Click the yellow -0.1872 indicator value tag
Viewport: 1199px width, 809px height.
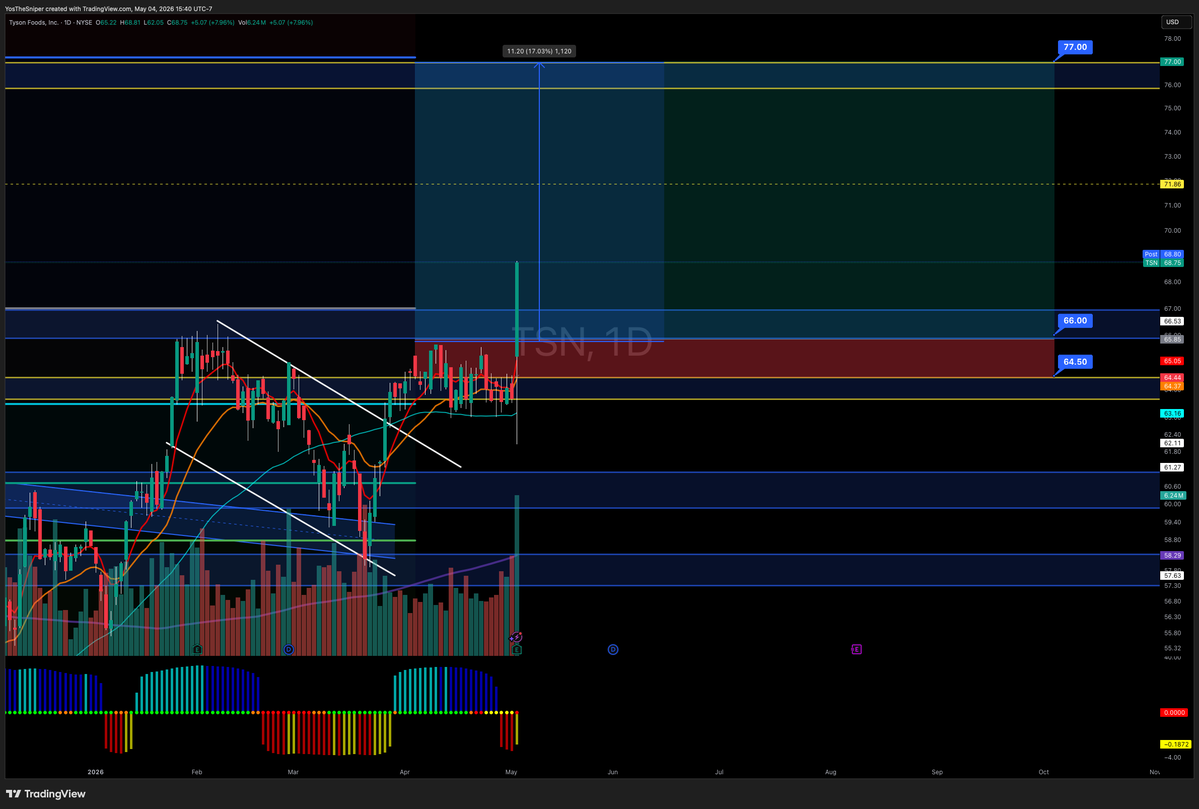[x=1175, y=744]
